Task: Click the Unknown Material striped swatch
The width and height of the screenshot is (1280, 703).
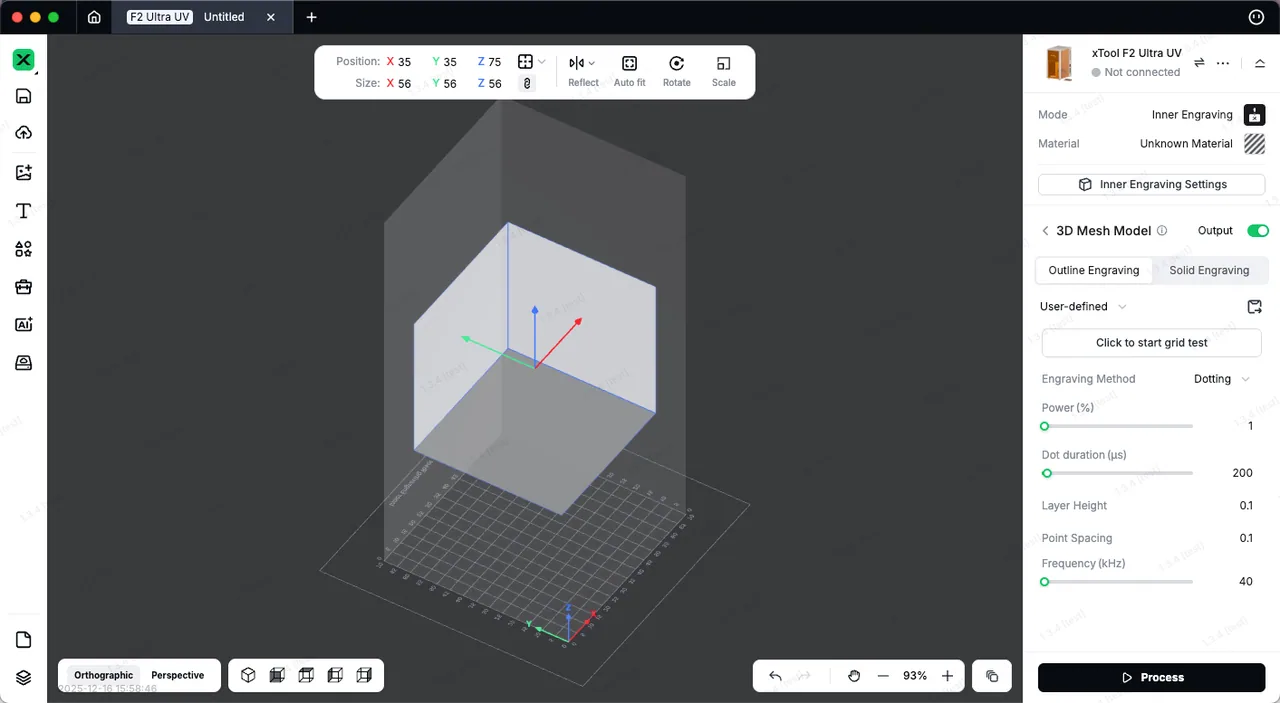Action: [1254, 144]
